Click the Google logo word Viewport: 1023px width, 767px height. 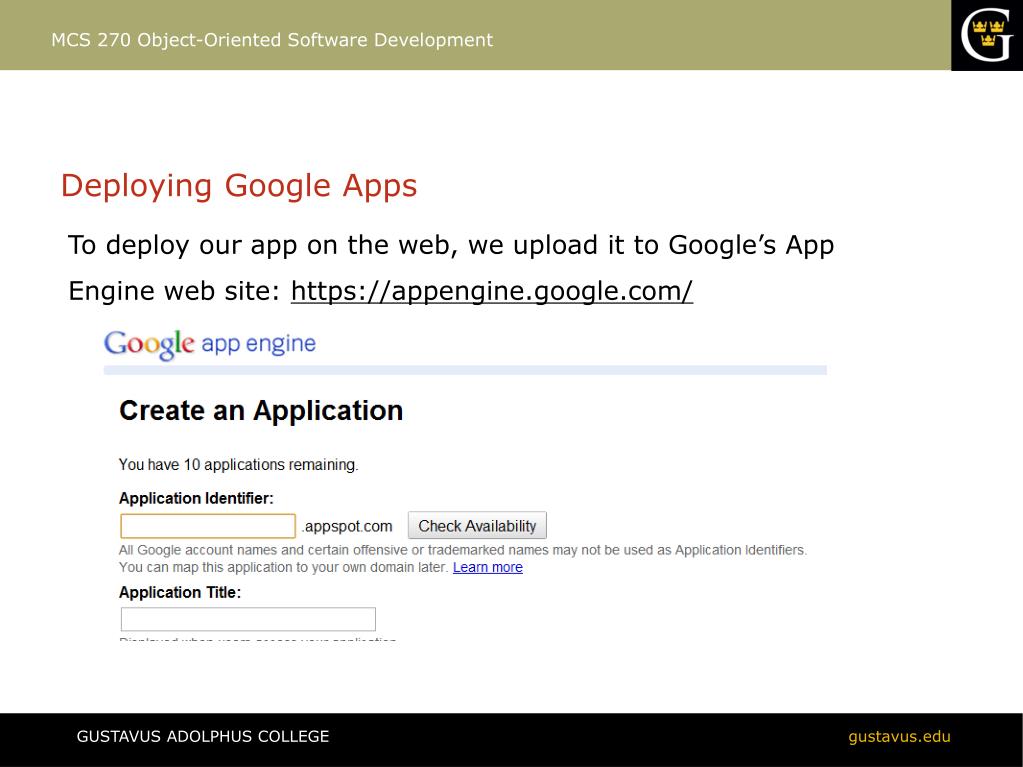coord(149,344)
